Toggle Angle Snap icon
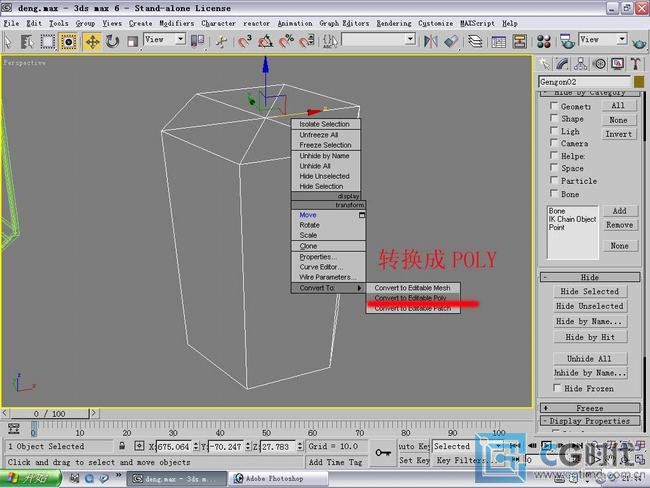 coord(265,41)
